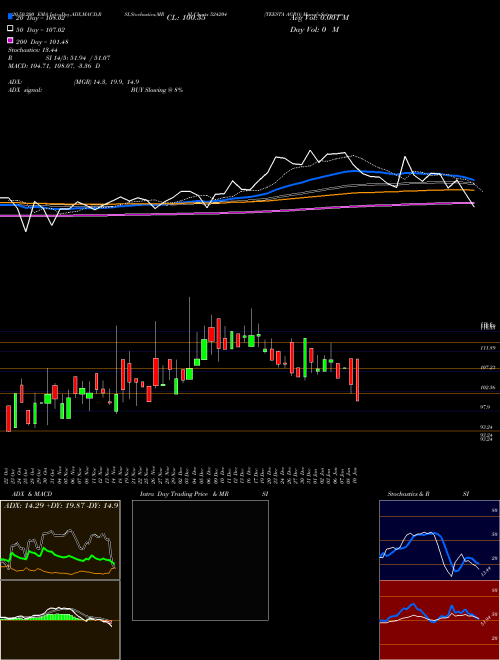This screenshot has width=500, height=660.
Task: Click the 'CL: 100.35' closing price text
Action: coord(186,18)
